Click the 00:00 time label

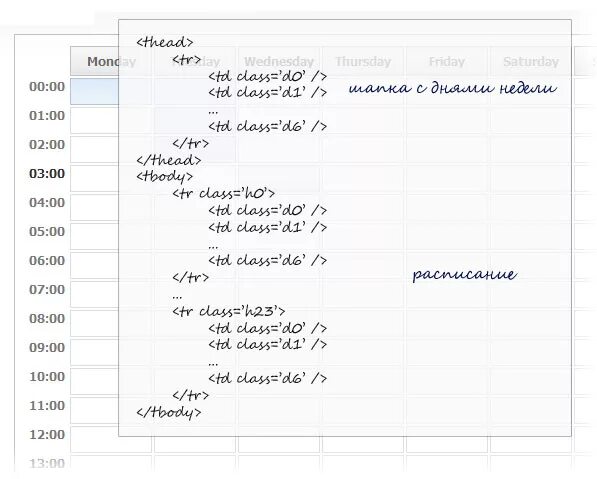click(47, 86)
